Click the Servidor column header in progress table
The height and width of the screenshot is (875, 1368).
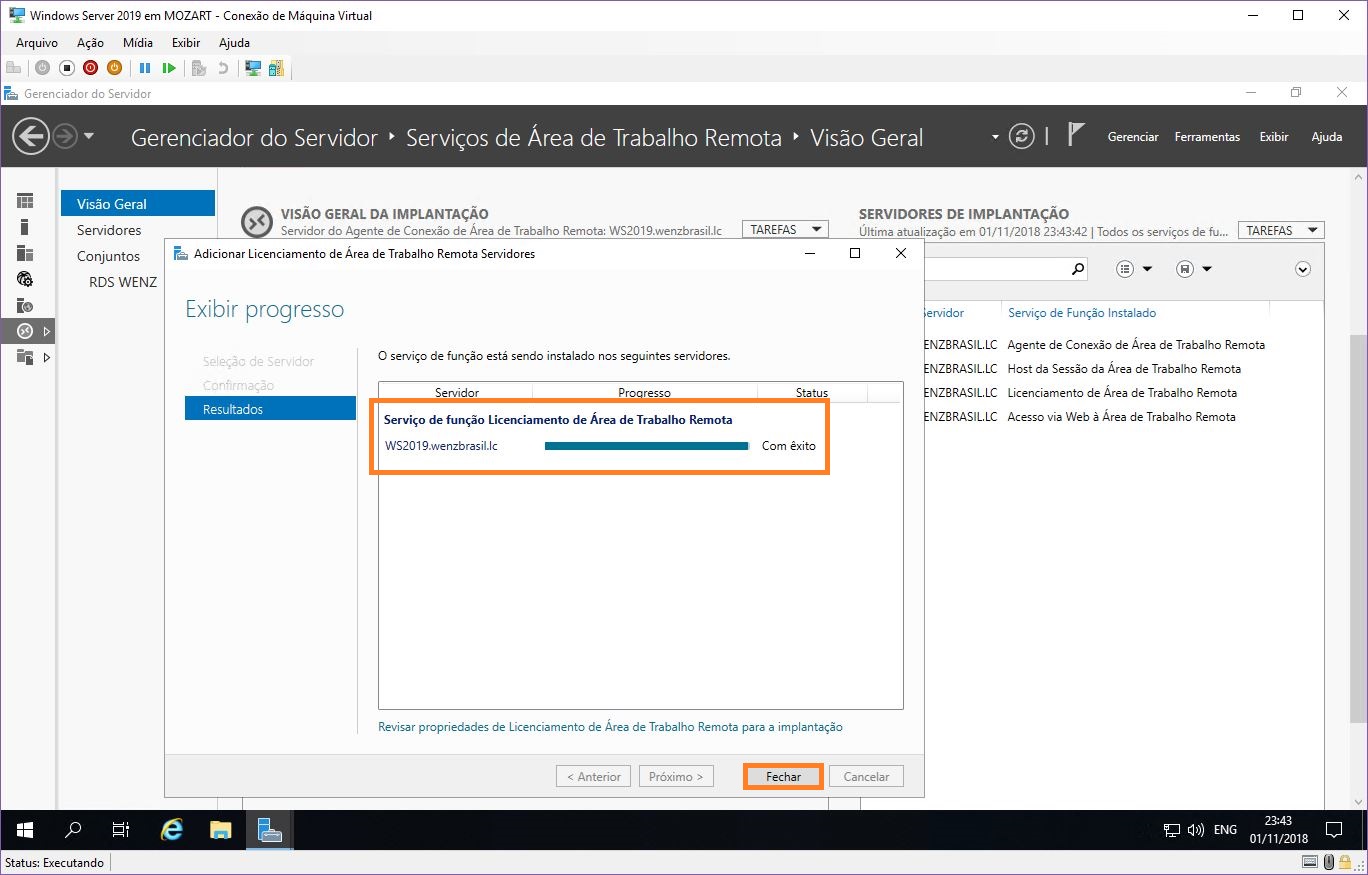coord(457,393)
